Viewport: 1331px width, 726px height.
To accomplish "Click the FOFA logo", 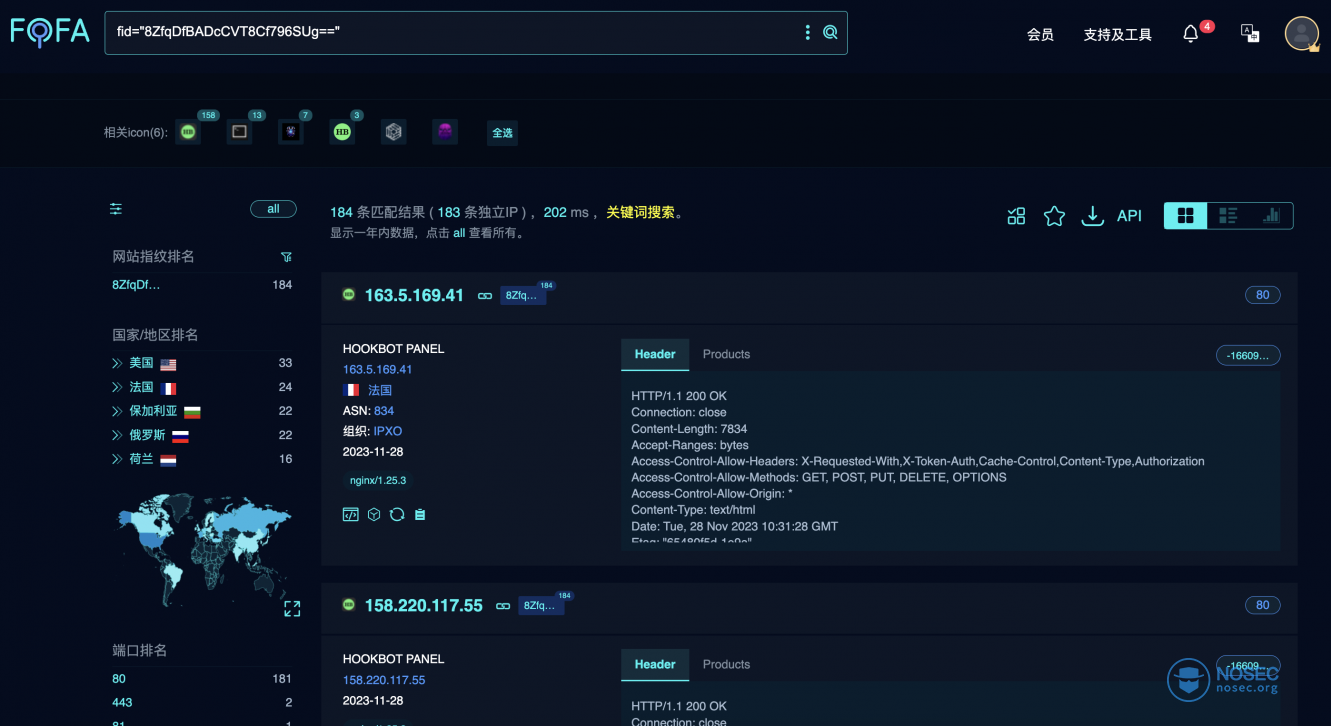I will coord(50,32).
